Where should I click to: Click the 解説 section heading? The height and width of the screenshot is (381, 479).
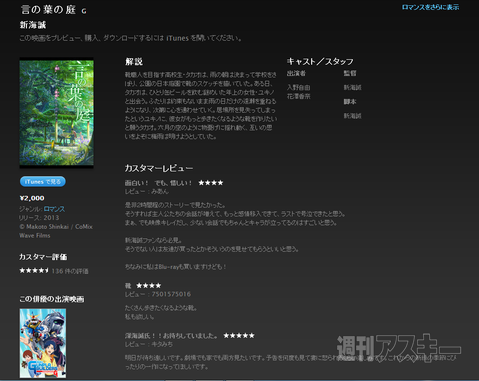134,62
